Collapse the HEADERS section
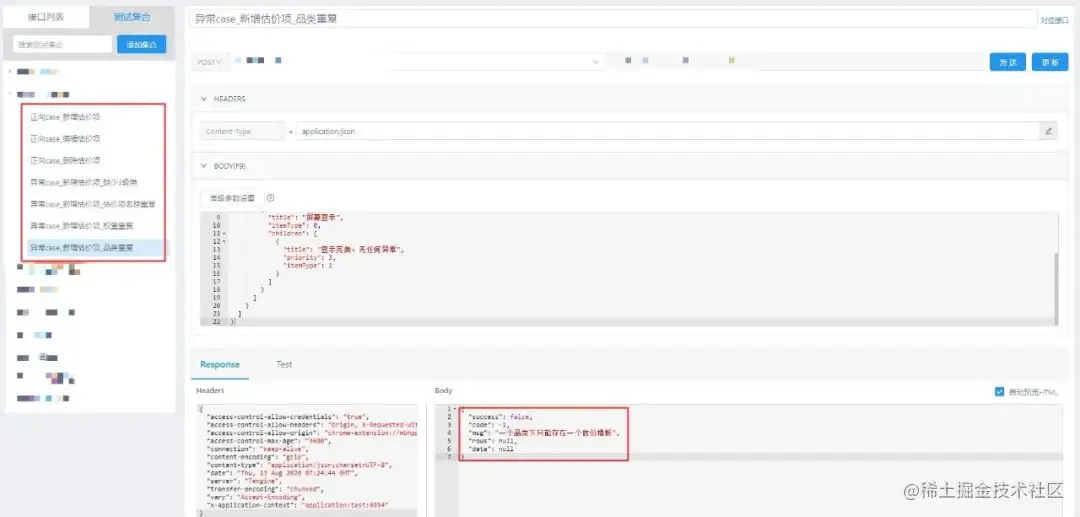Image resolution: width=1080 pixels, height=517 pixels. click(x=203, y=99)
